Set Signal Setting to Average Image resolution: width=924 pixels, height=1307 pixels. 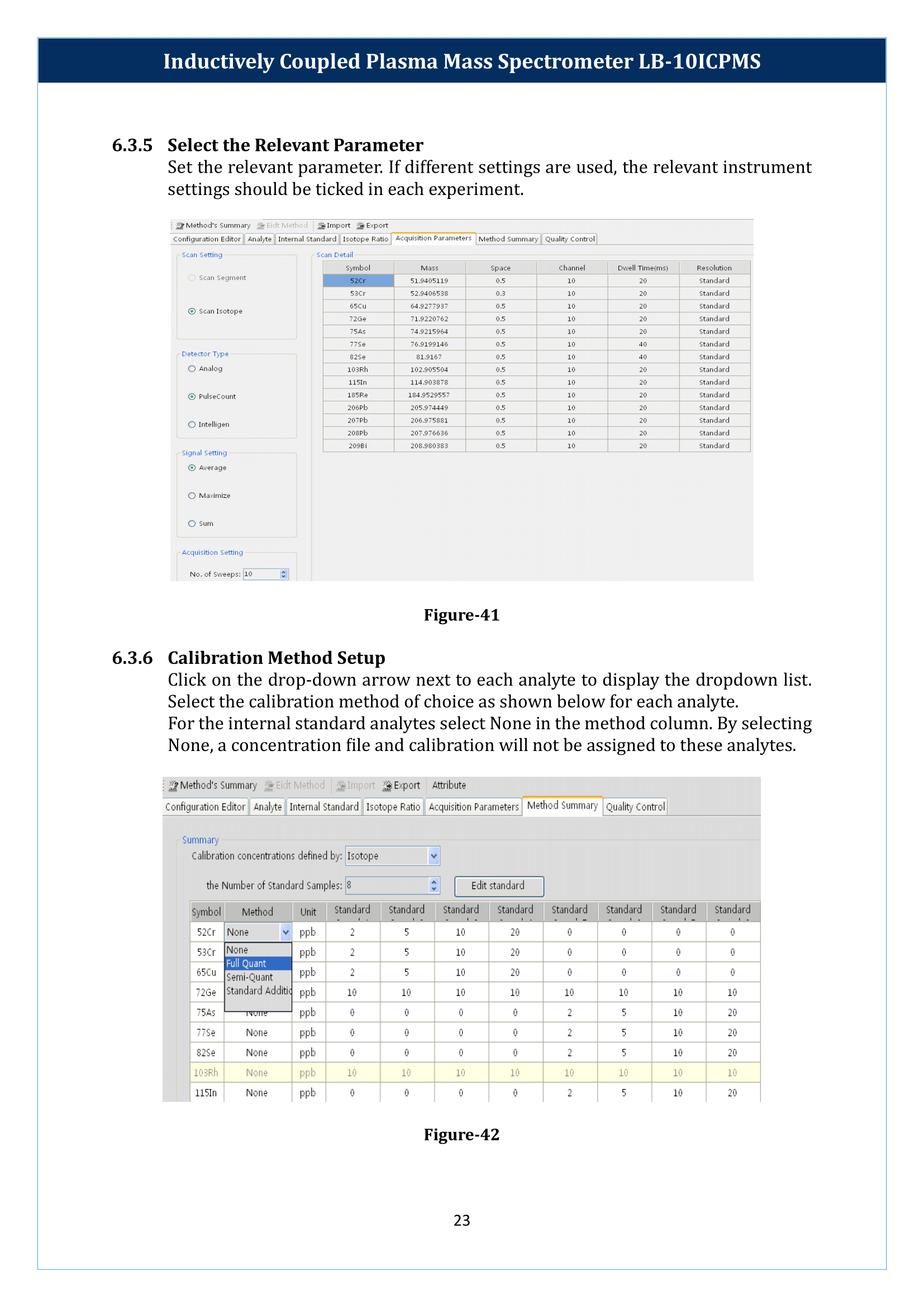[x=192, y=468]
